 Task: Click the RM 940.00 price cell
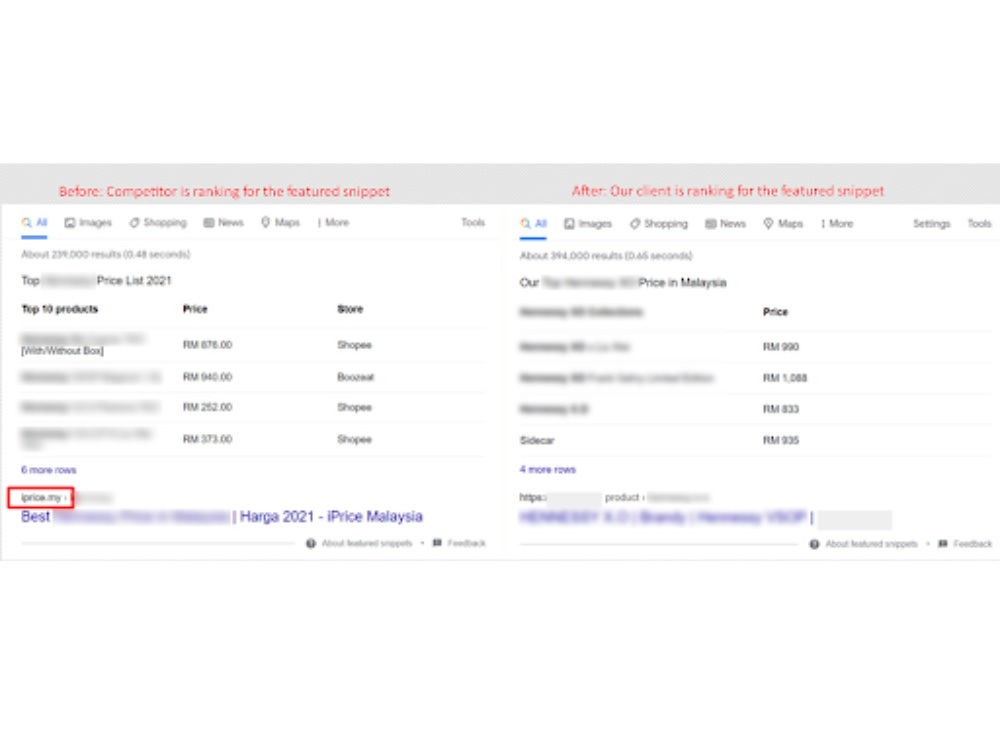(207, 377)
